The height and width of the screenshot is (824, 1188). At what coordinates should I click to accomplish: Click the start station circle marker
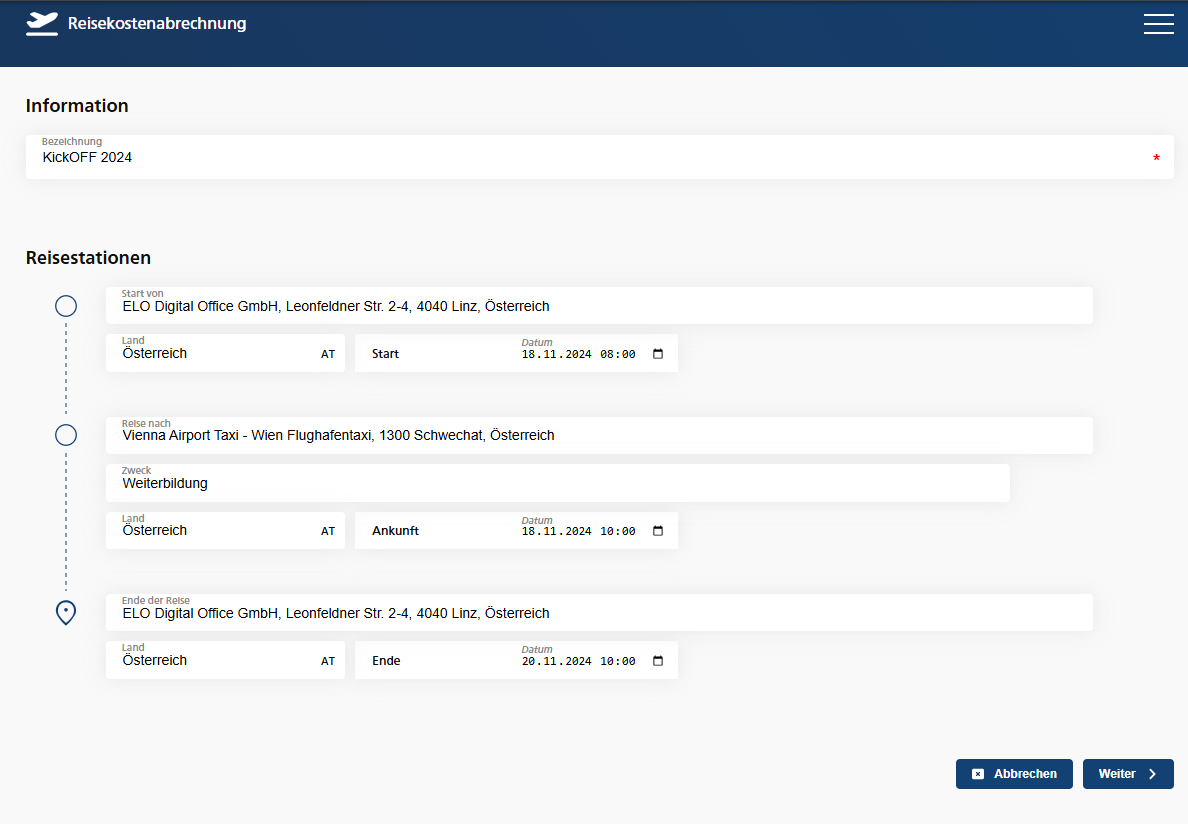point(66,306)
